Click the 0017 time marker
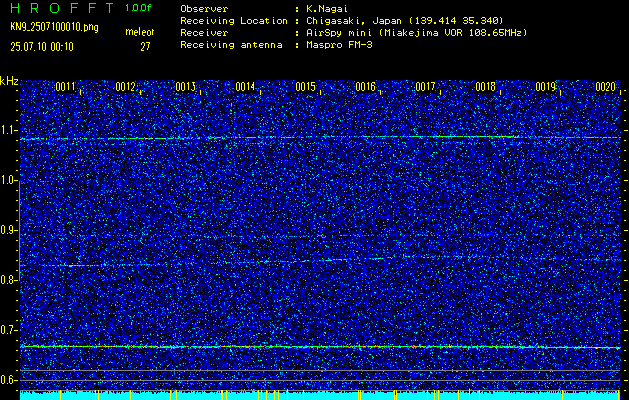629x400 pixels. point(426,87)
